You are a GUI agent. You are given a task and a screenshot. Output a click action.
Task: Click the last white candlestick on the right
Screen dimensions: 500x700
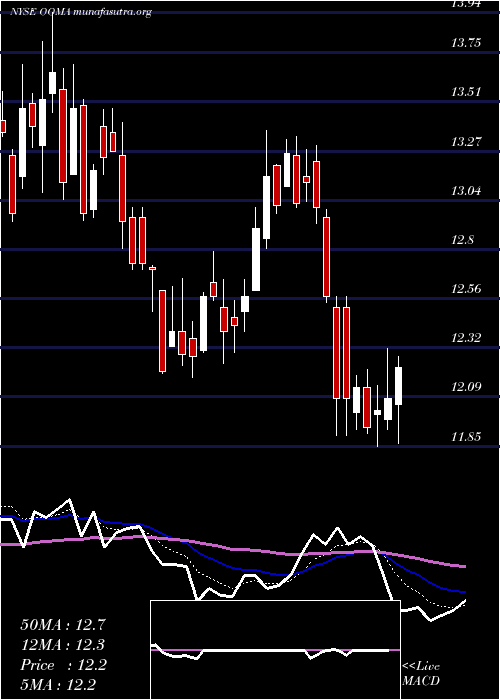398,386
